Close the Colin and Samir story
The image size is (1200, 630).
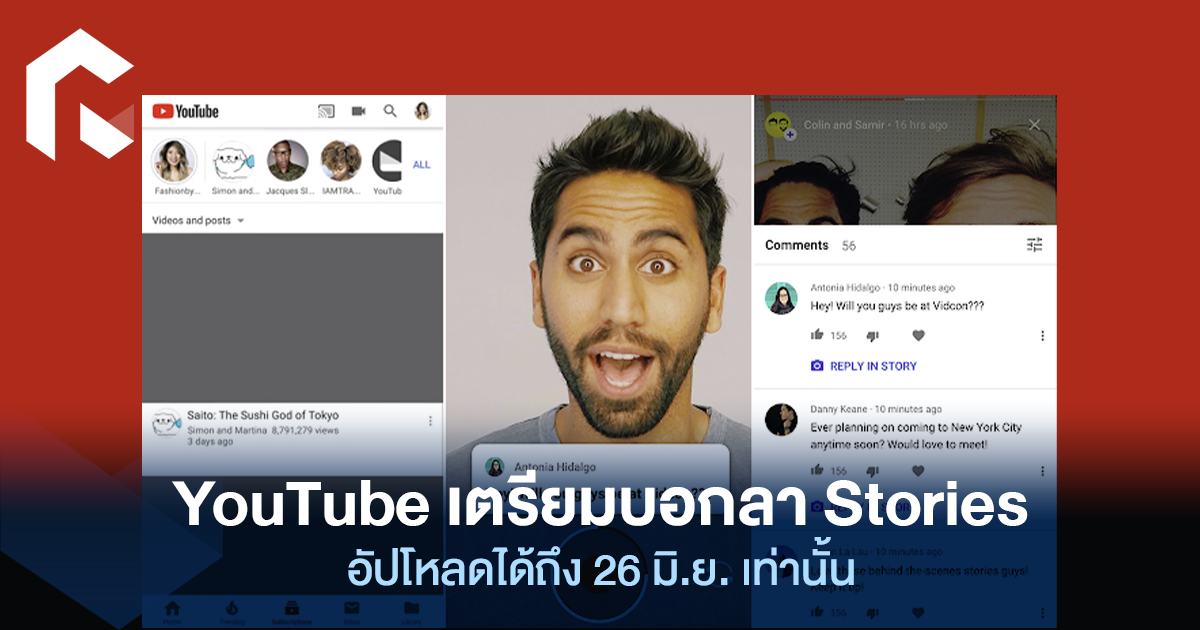click(1035, 125)
